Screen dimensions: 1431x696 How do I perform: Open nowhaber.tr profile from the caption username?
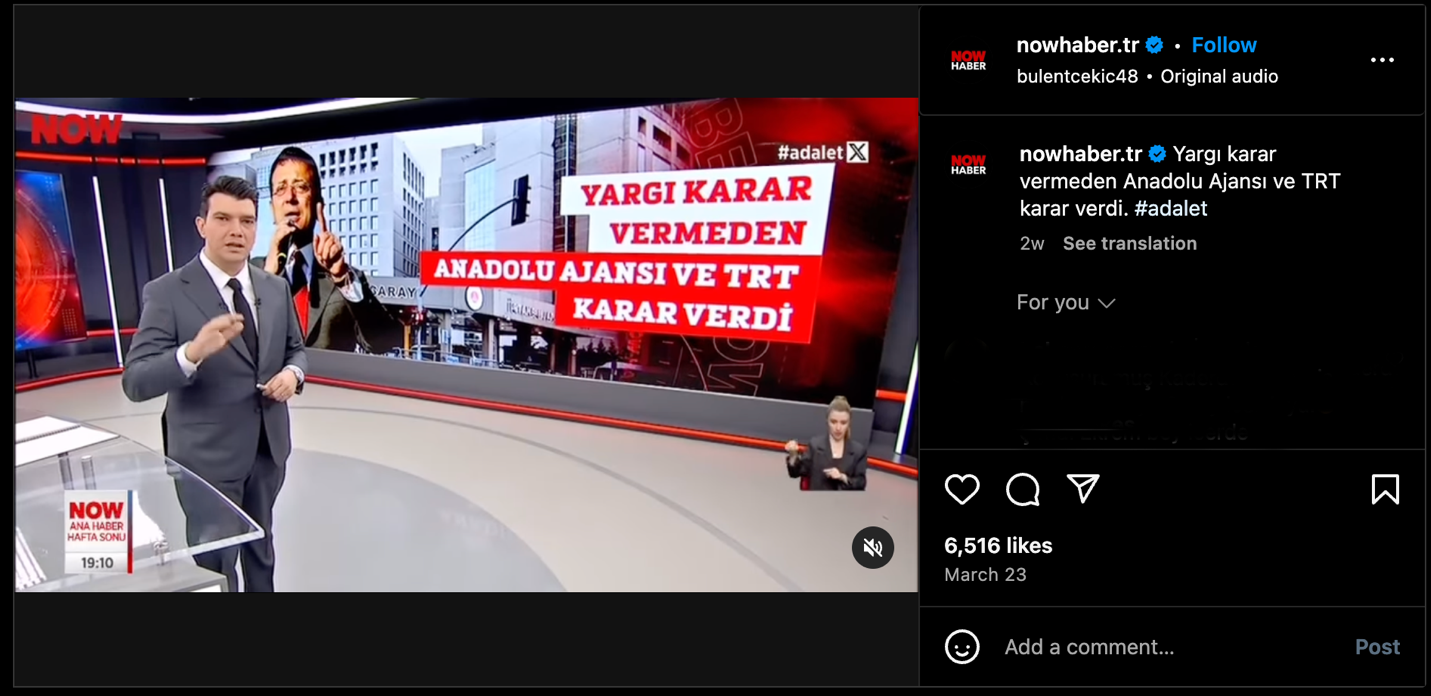point(1081,154)
